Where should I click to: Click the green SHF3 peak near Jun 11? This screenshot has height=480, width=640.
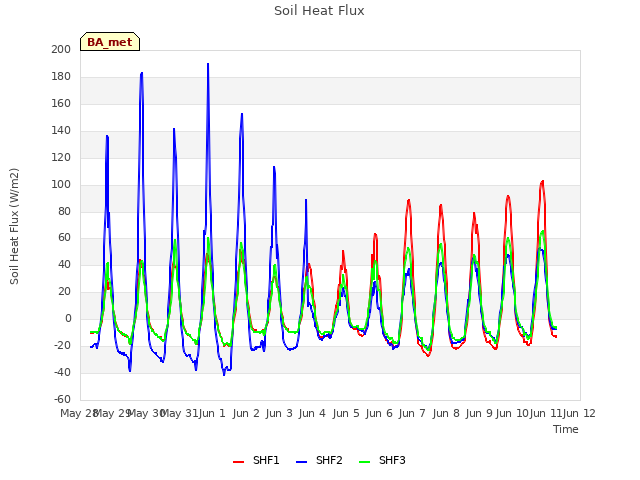coord(542,231)
